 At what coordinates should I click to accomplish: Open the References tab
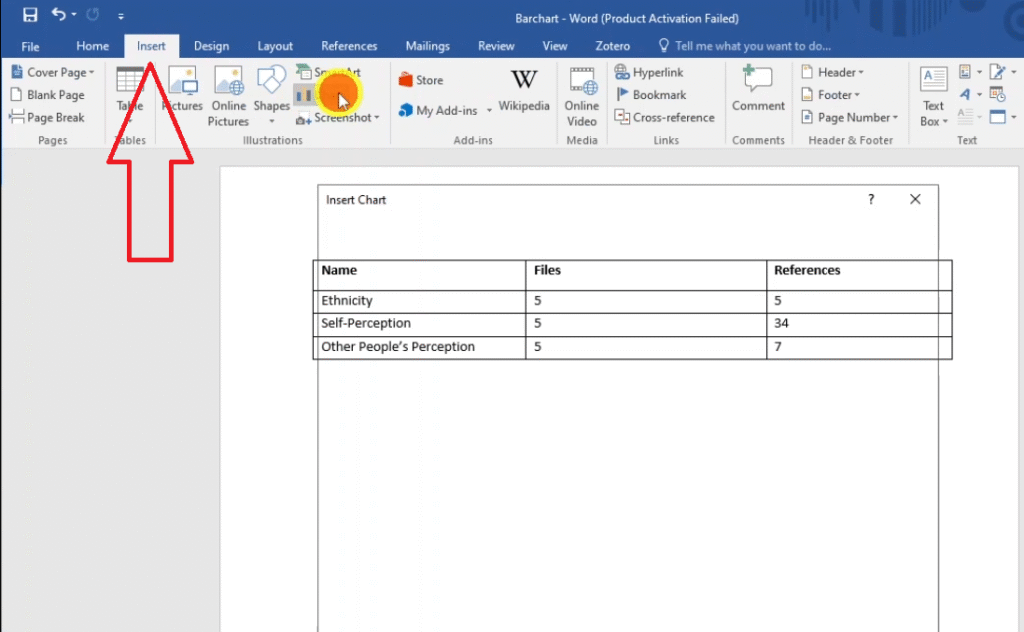pos(349,46)
